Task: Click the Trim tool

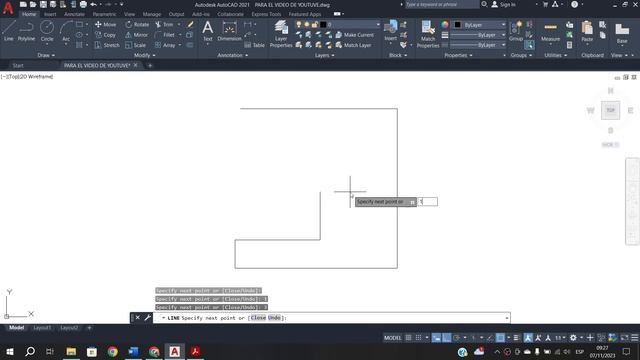Action: coord(164,24)
